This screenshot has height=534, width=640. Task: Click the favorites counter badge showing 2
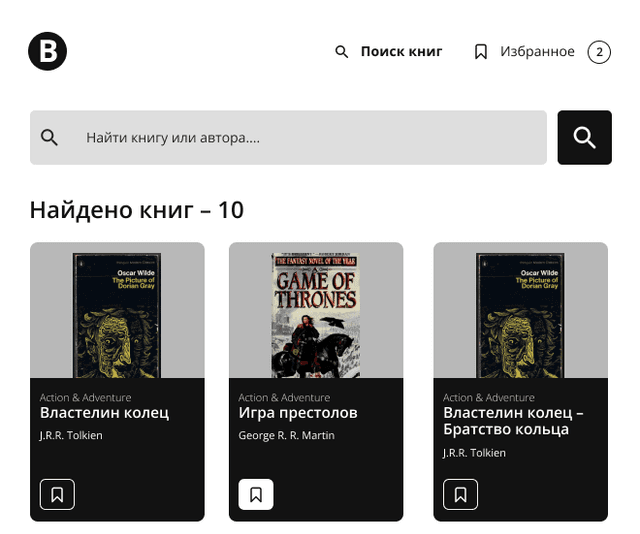point(599,52)
